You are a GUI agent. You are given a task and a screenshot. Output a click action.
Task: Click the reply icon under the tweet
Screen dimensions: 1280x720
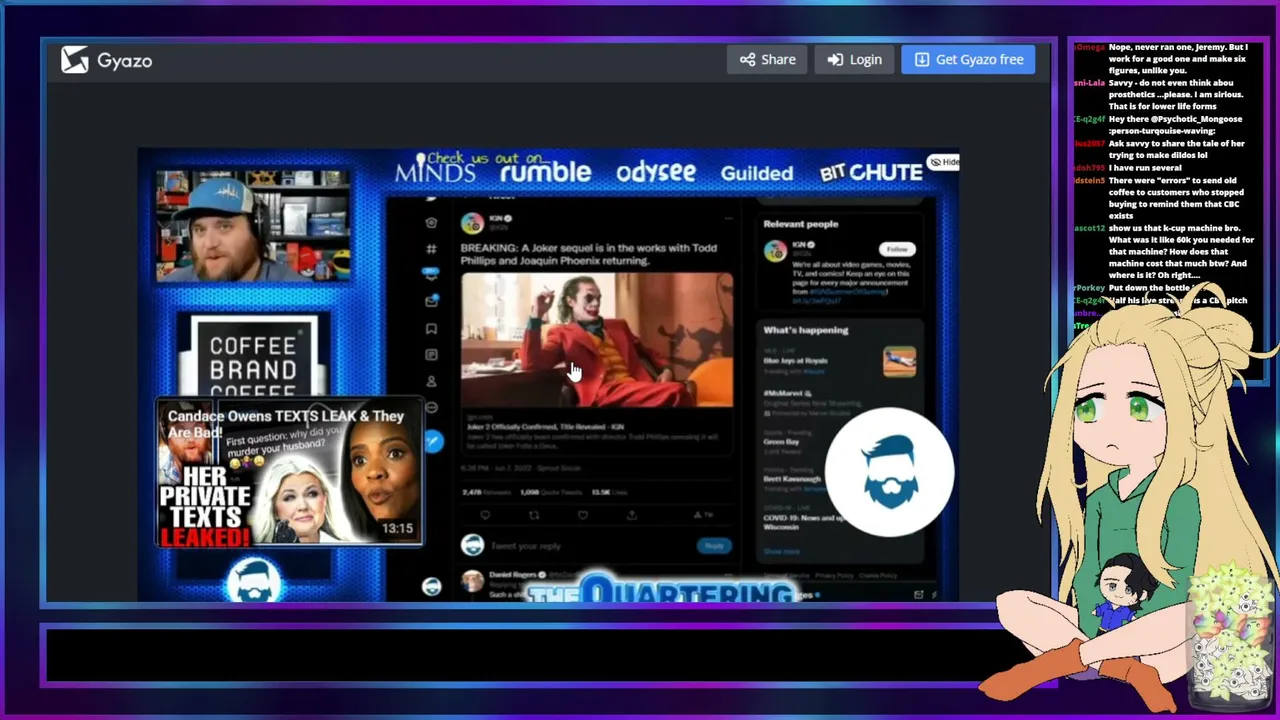point(485,515)
